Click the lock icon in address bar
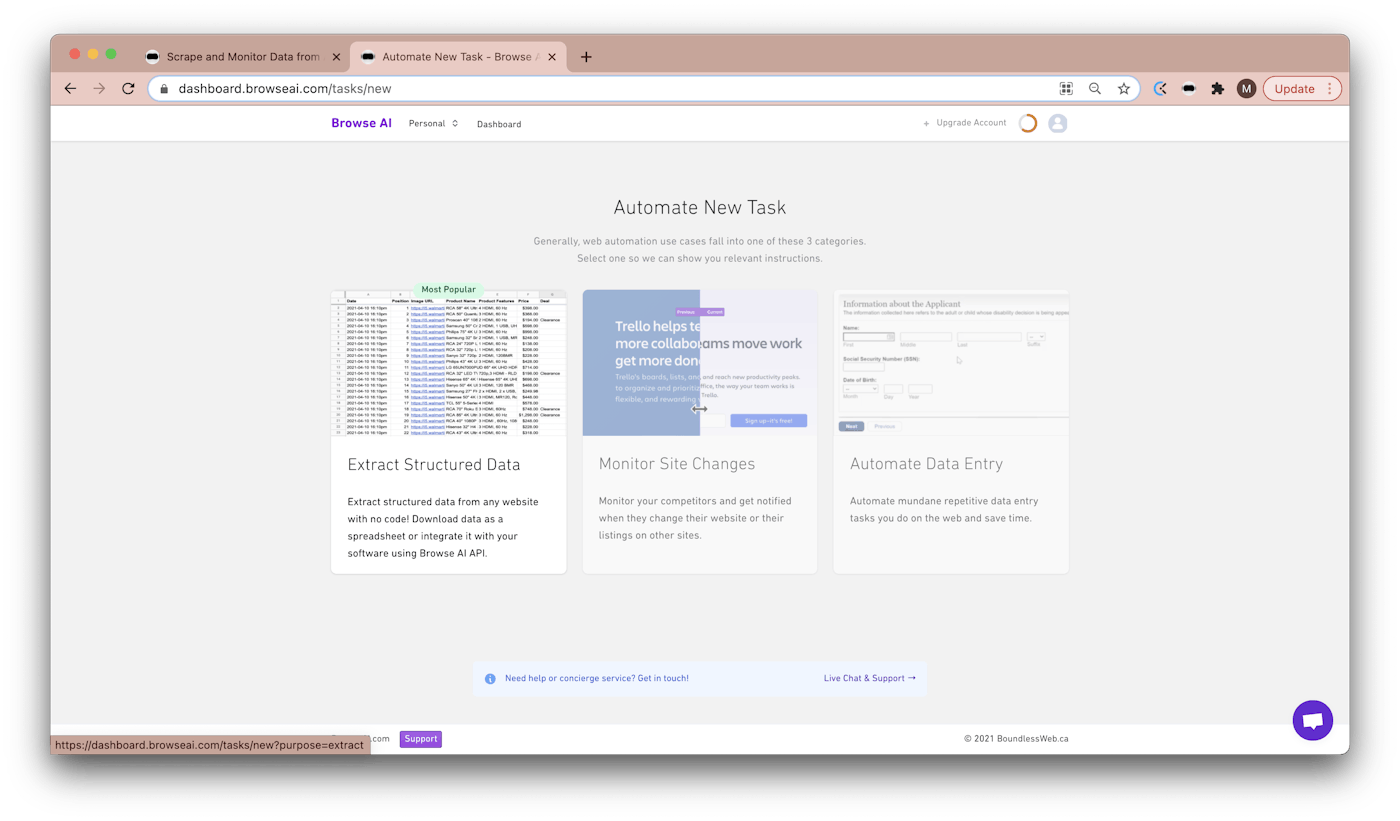 pos(164,88)
